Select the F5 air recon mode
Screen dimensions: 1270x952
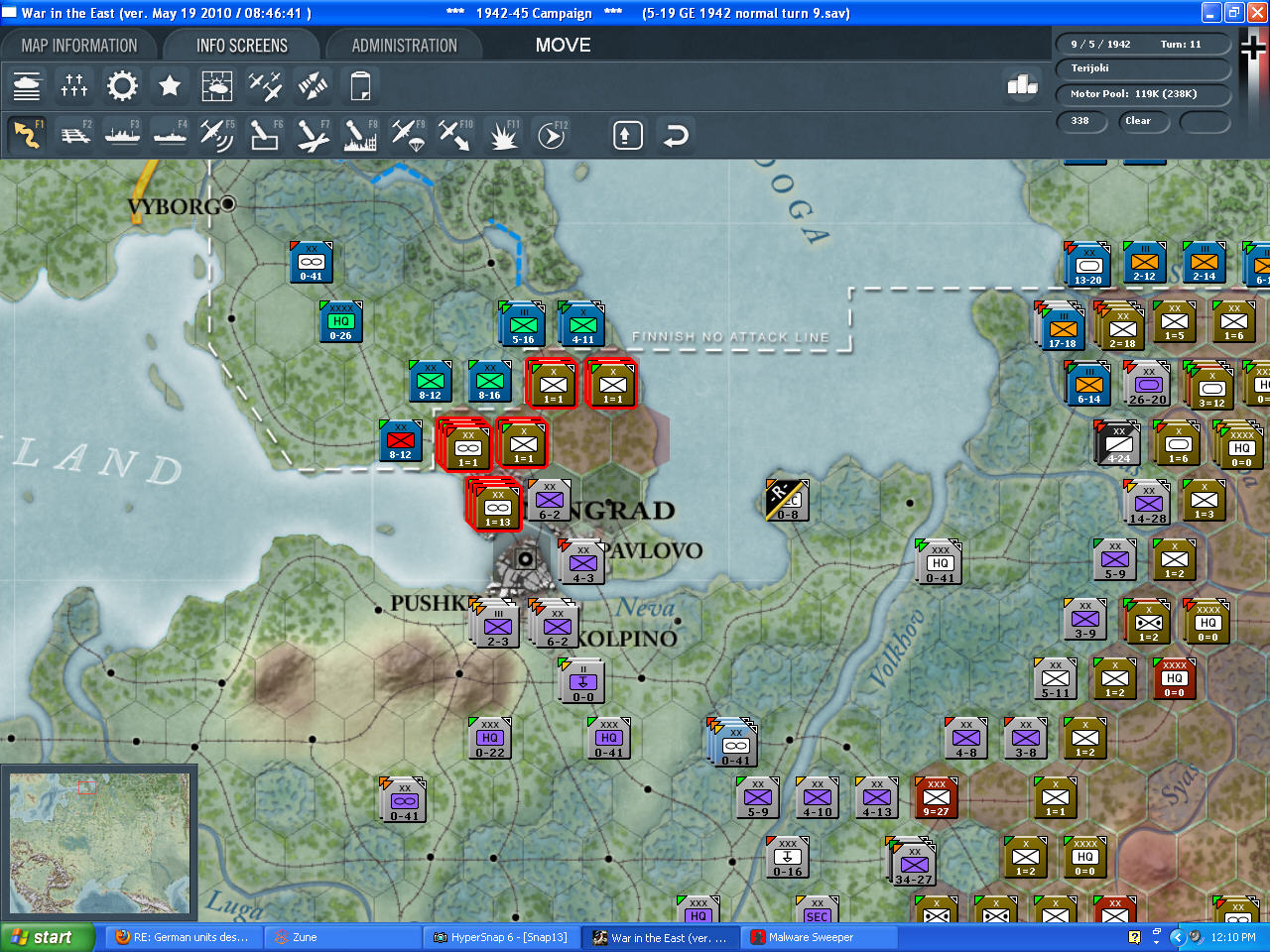[x=217, y=135]
